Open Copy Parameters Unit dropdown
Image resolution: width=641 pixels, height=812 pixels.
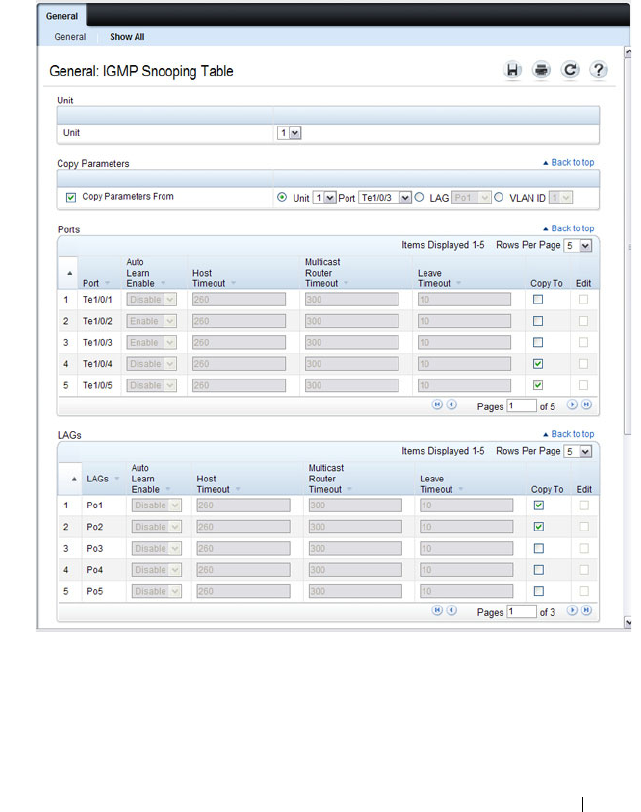325,198
